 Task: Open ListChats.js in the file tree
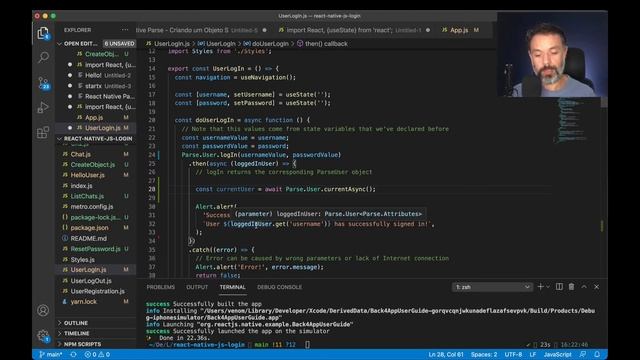coord(96,196)
